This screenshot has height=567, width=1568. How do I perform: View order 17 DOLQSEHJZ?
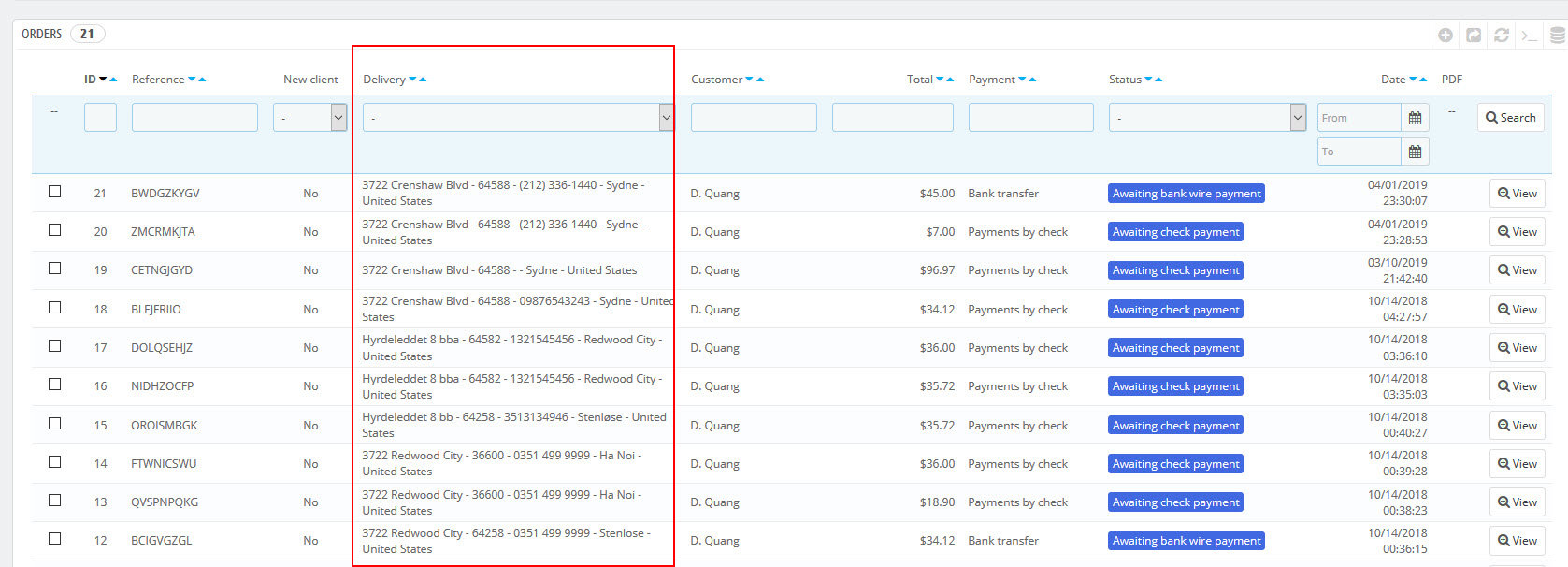pos(1517,348)
